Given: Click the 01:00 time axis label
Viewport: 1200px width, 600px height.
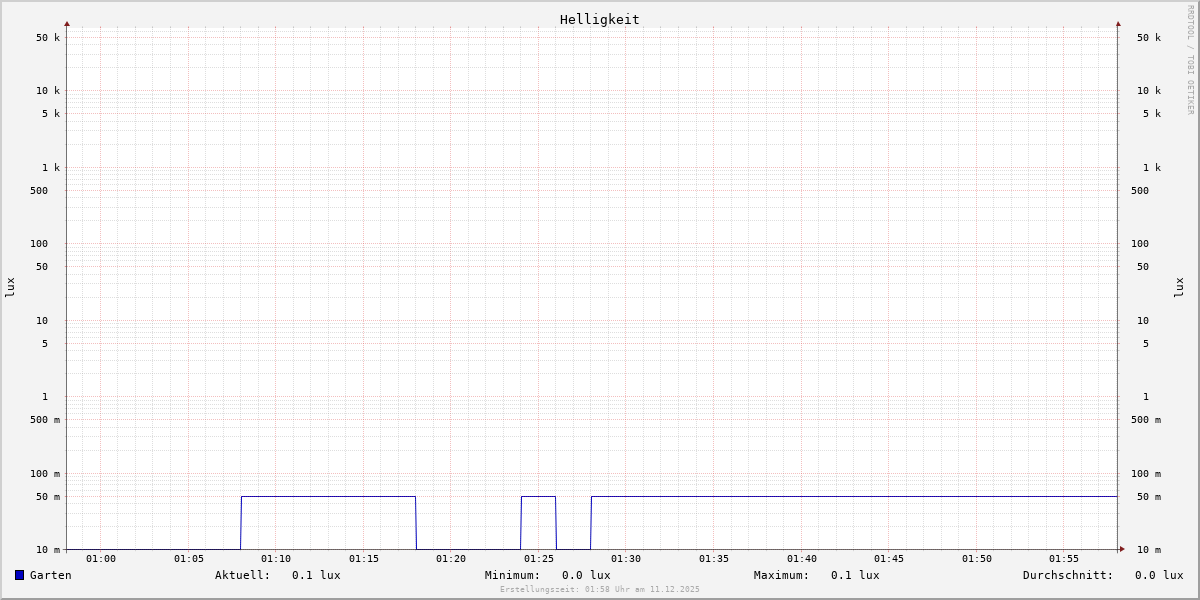Looking at the screenshot, I should (101, 559).
